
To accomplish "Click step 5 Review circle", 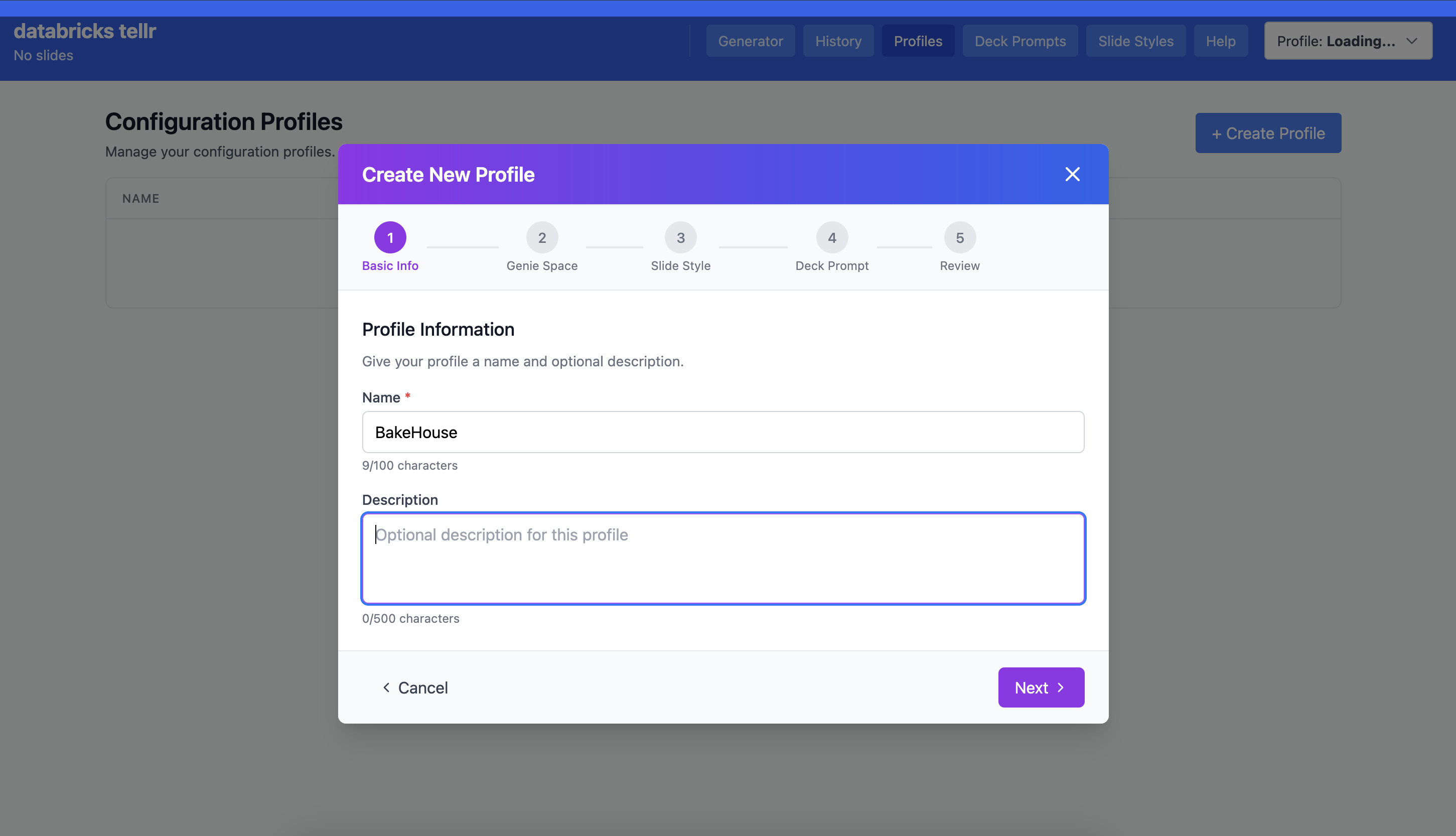I will [960, 238].
